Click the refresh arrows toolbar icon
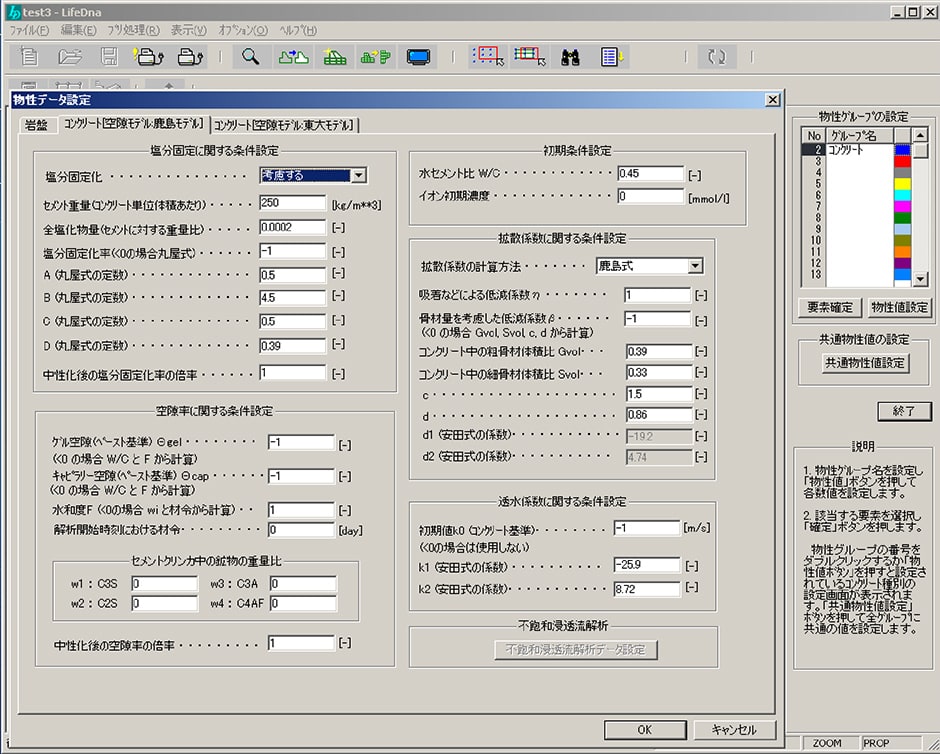Image resolution: width=940 pixels, height=754 pixels. 716,57
